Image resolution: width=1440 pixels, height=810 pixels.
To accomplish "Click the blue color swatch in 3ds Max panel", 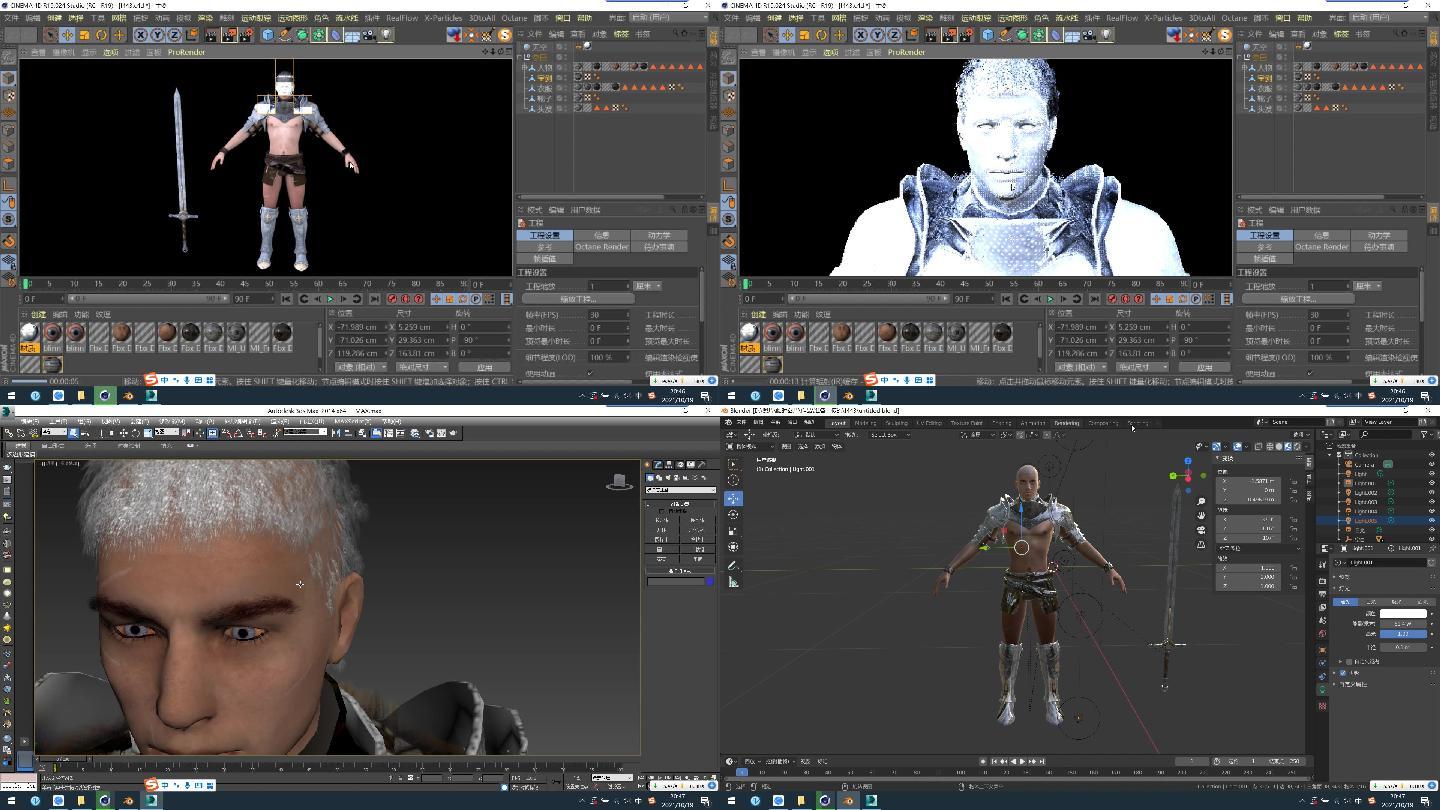I will 710,581.
